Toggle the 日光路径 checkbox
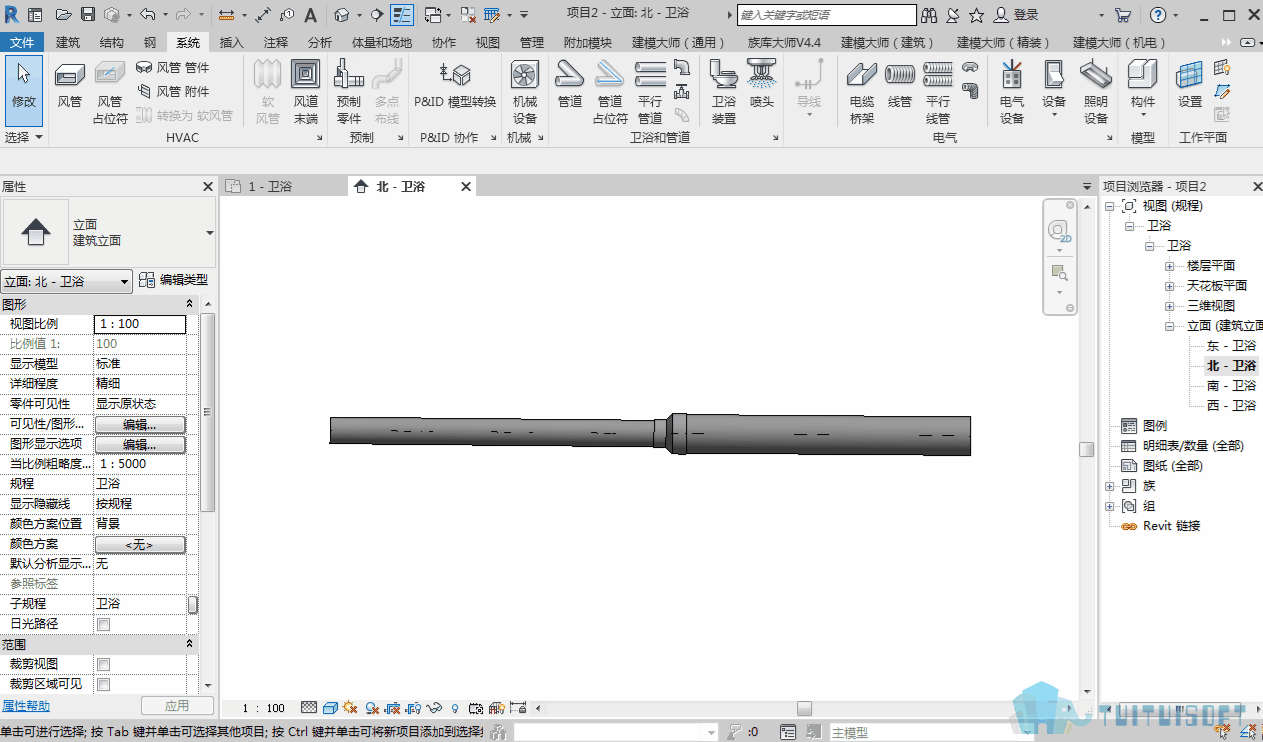This screenshot has height=742, width=1263. [x=103, y=624]
